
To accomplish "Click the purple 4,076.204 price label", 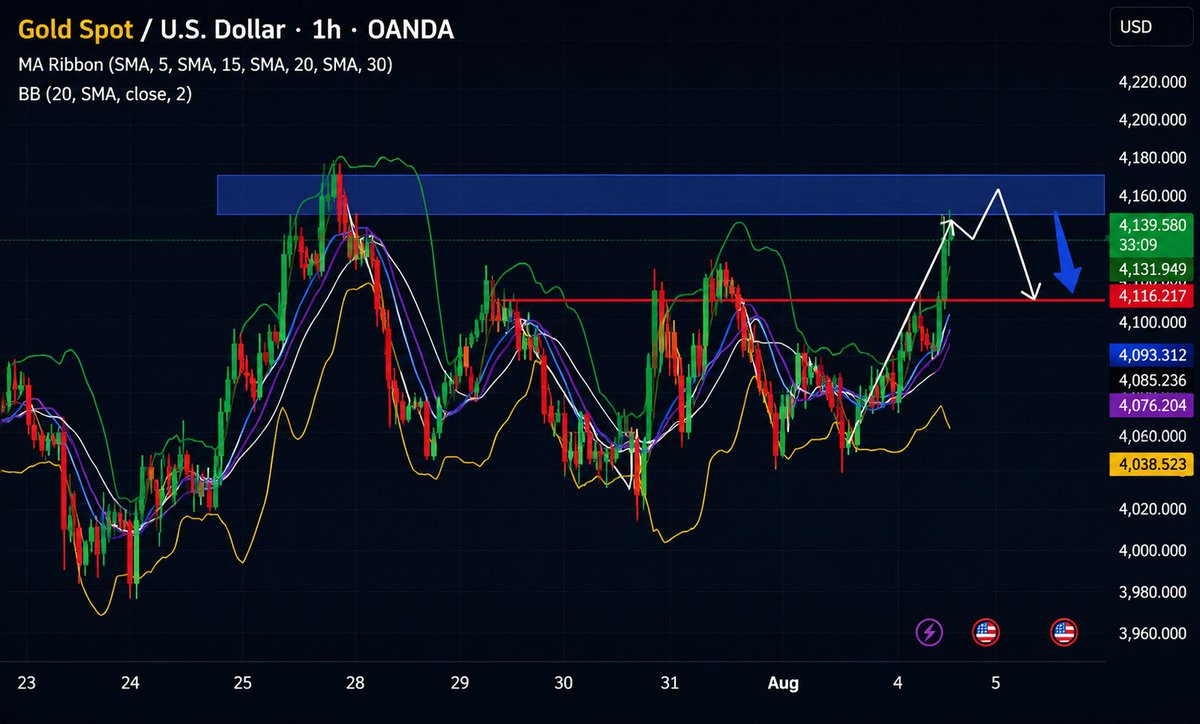I will click(1153, 405).
